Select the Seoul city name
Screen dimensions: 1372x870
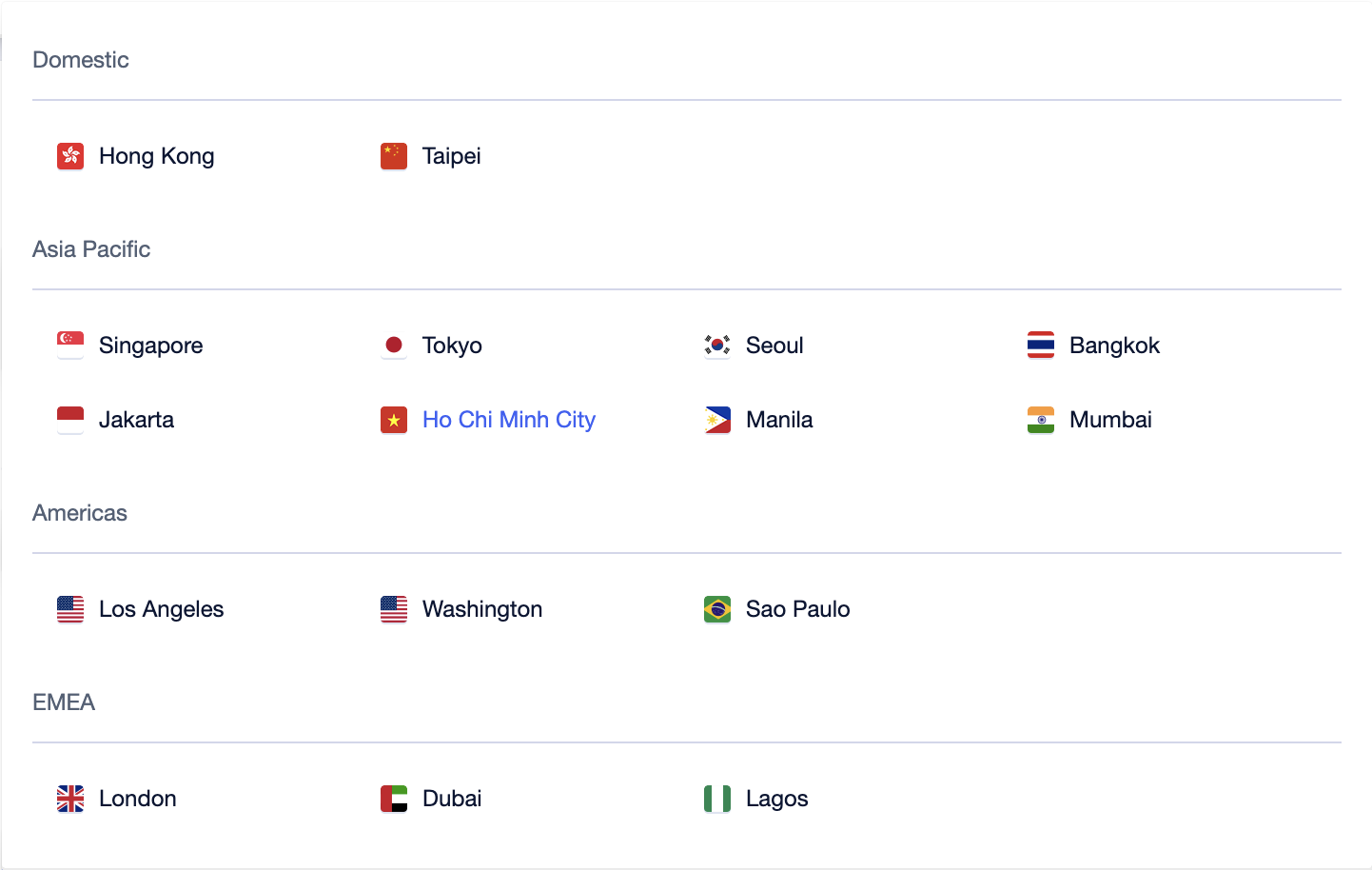pyautogui.click(x=774, y=346)
